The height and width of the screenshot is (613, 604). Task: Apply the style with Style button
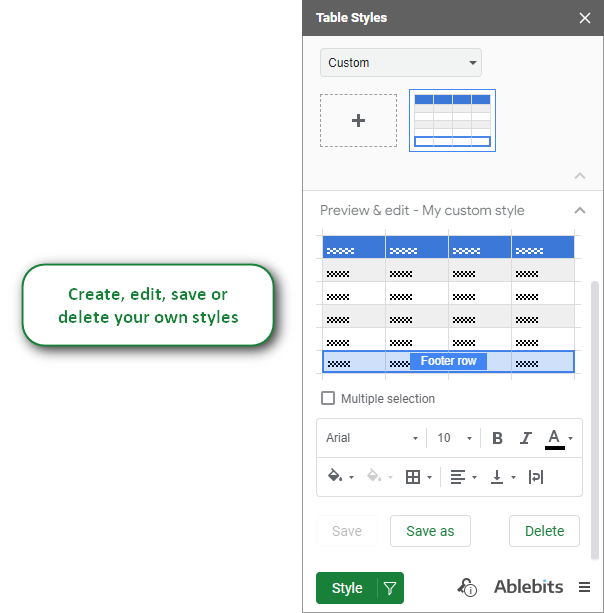click(x=347, y=588)
